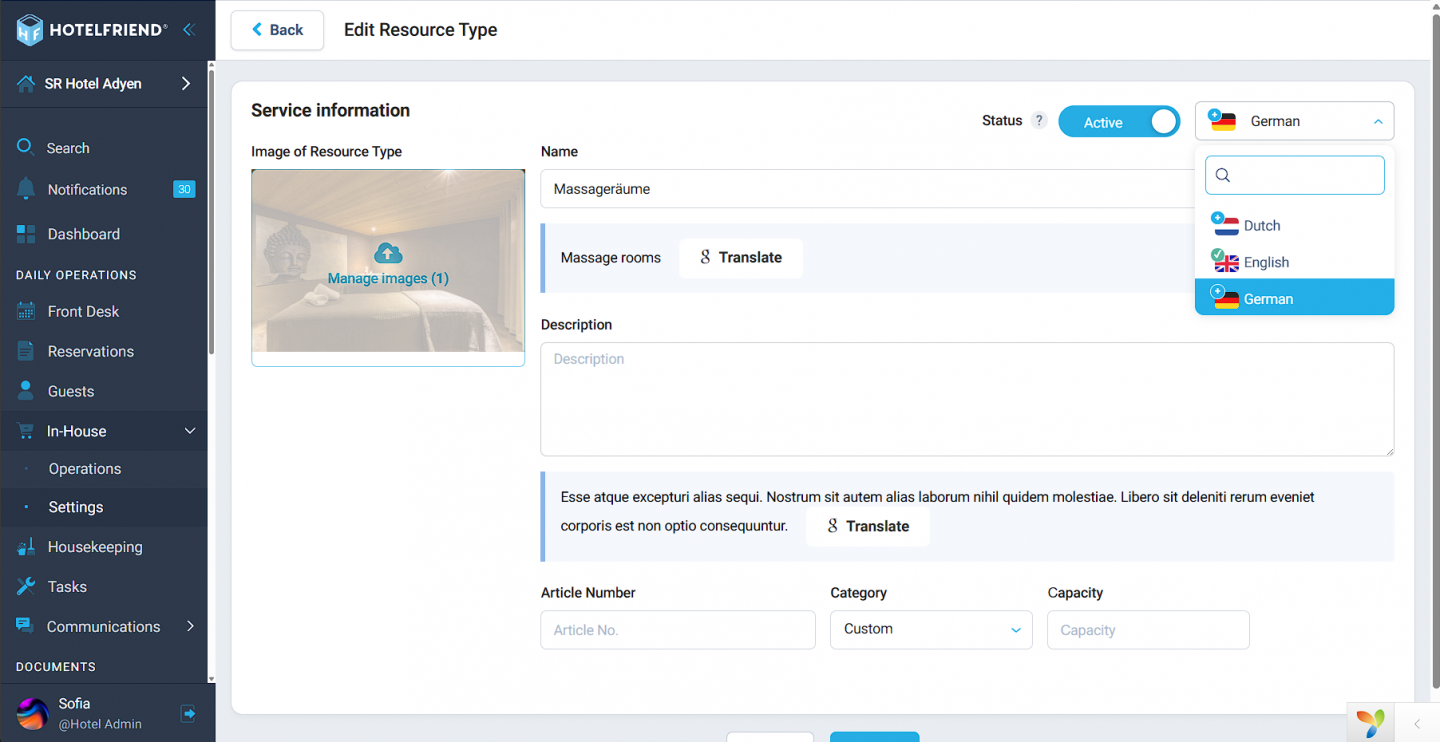Click the Reservations document icon
The height and width of the screenshot is (742, 1440).
(x=26, y=351)
